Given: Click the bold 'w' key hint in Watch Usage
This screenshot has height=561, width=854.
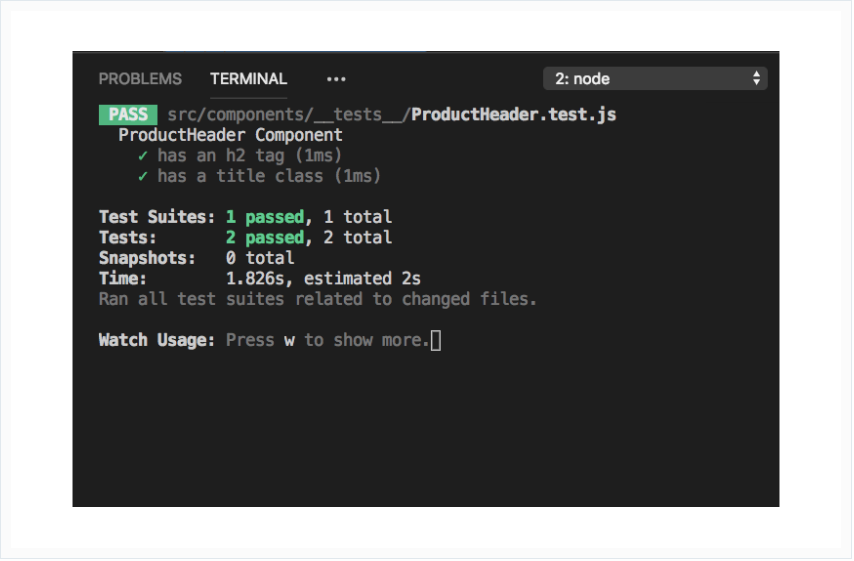Looking at the screenshot, I should coord(289,340).
